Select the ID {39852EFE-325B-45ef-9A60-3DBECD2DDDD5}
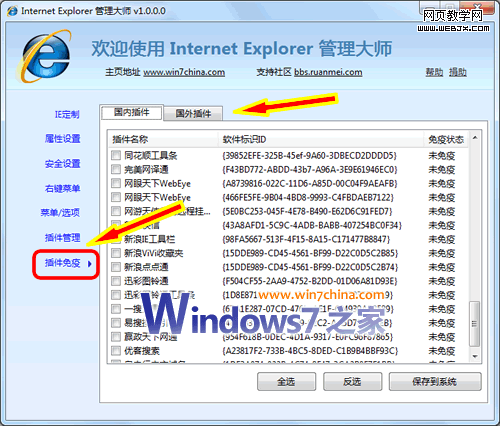The width and height of the screenshot is (500, 426). [x=309, y=156]
